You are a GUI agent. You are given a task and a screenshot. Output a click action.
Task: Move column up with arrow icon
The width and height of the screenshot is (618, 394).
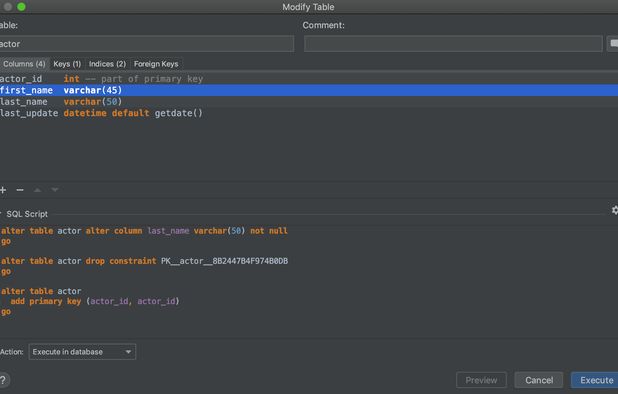tap(37, 190)
